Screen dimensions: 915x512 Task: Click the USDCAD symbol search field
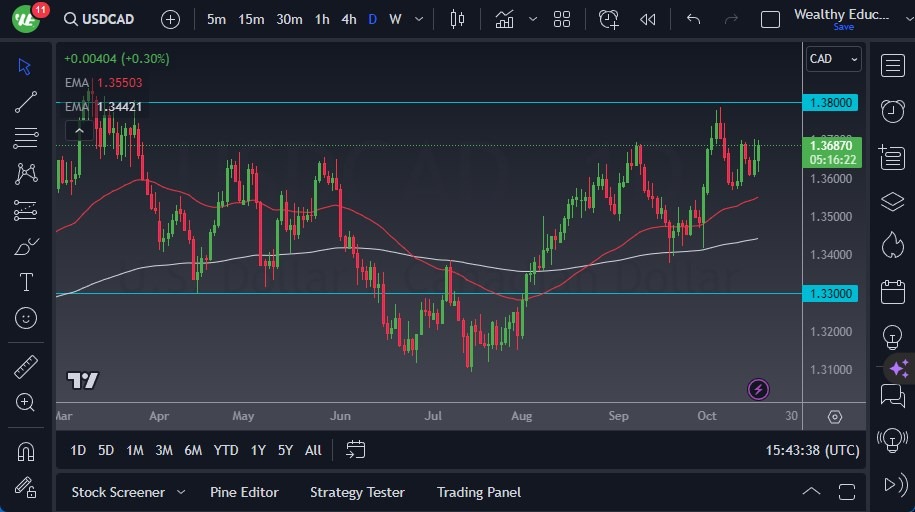(99, 19)
